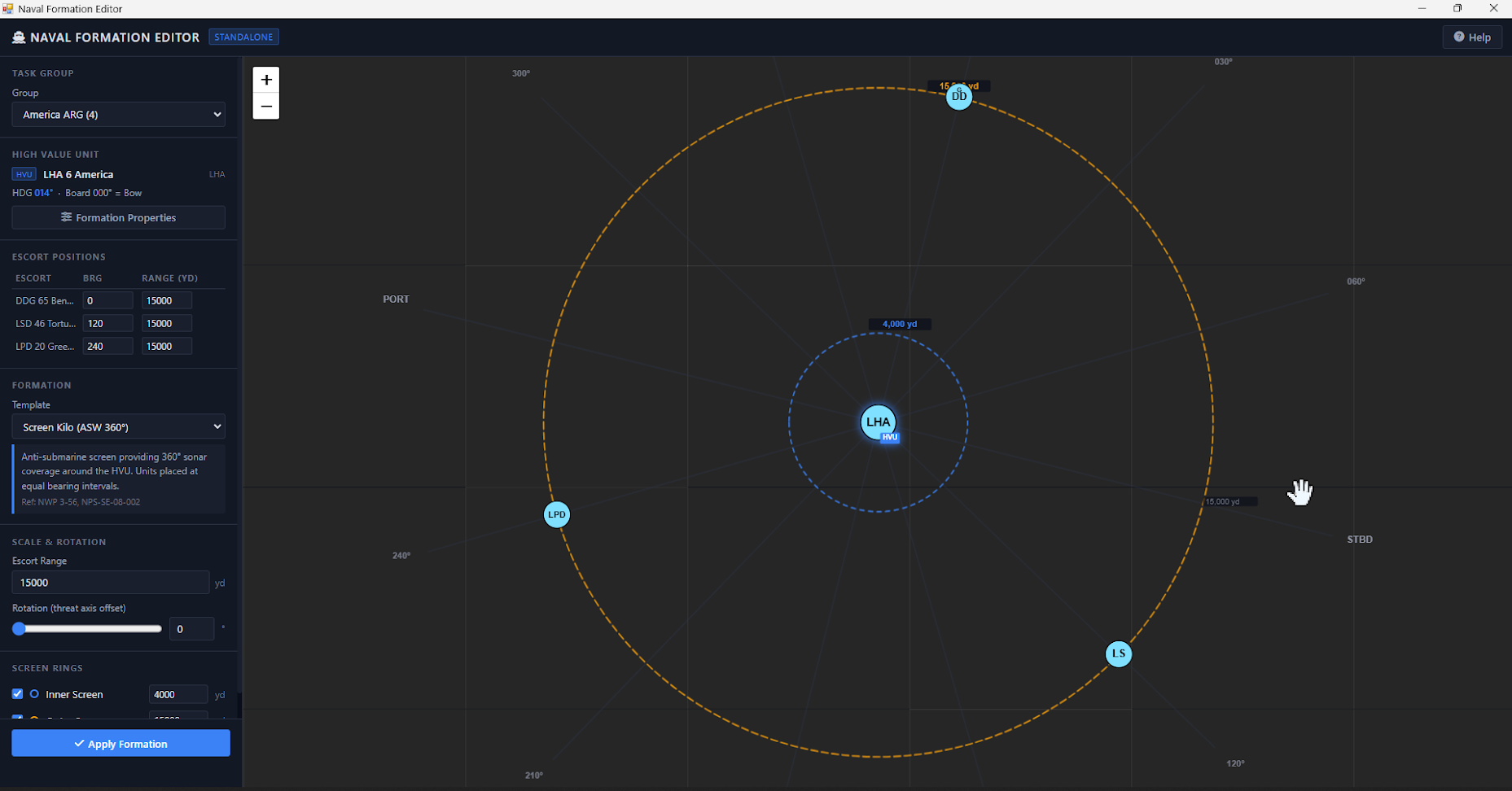Viewport: 1512px width, 791px height.
Task: Edit the Inner Screen range value
Action: [178, 694]
